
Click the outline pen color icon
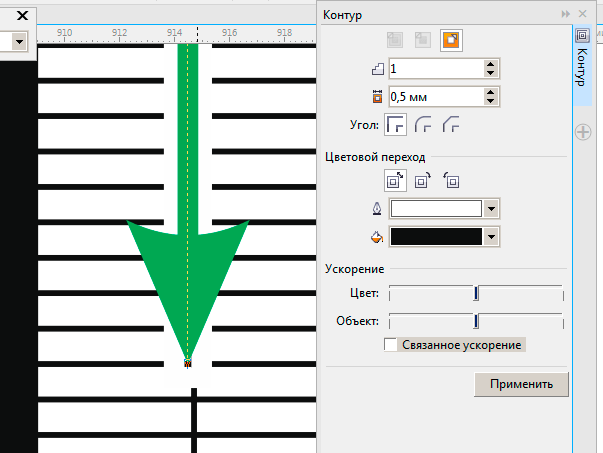tap(377, 209)
